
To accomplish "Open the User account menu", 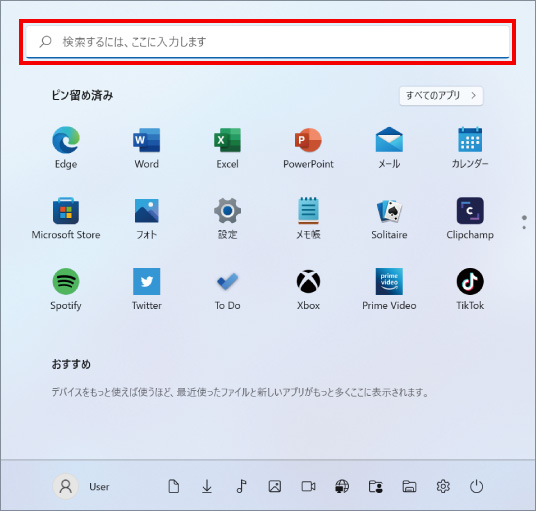I will point(81,486).
